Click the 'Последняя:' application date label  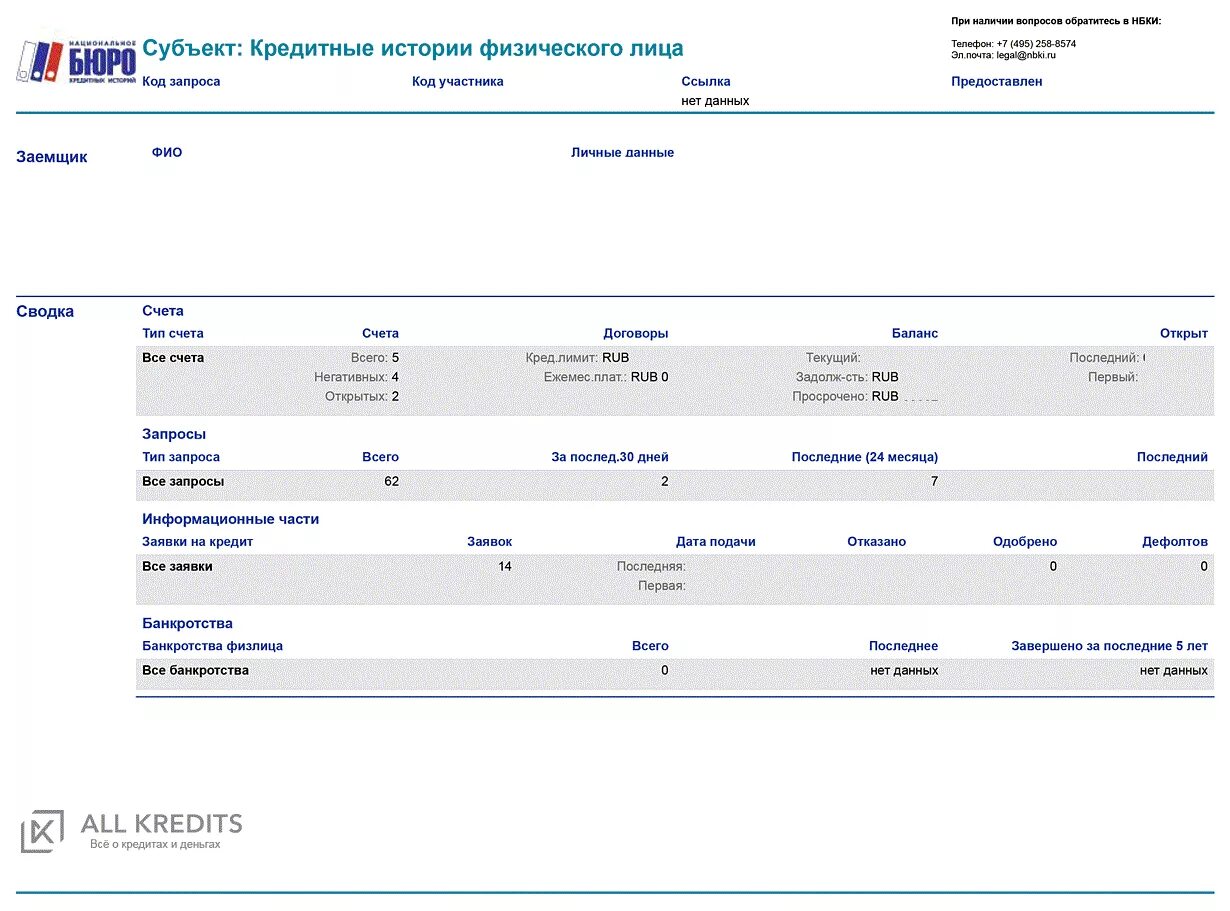(651, 567)
